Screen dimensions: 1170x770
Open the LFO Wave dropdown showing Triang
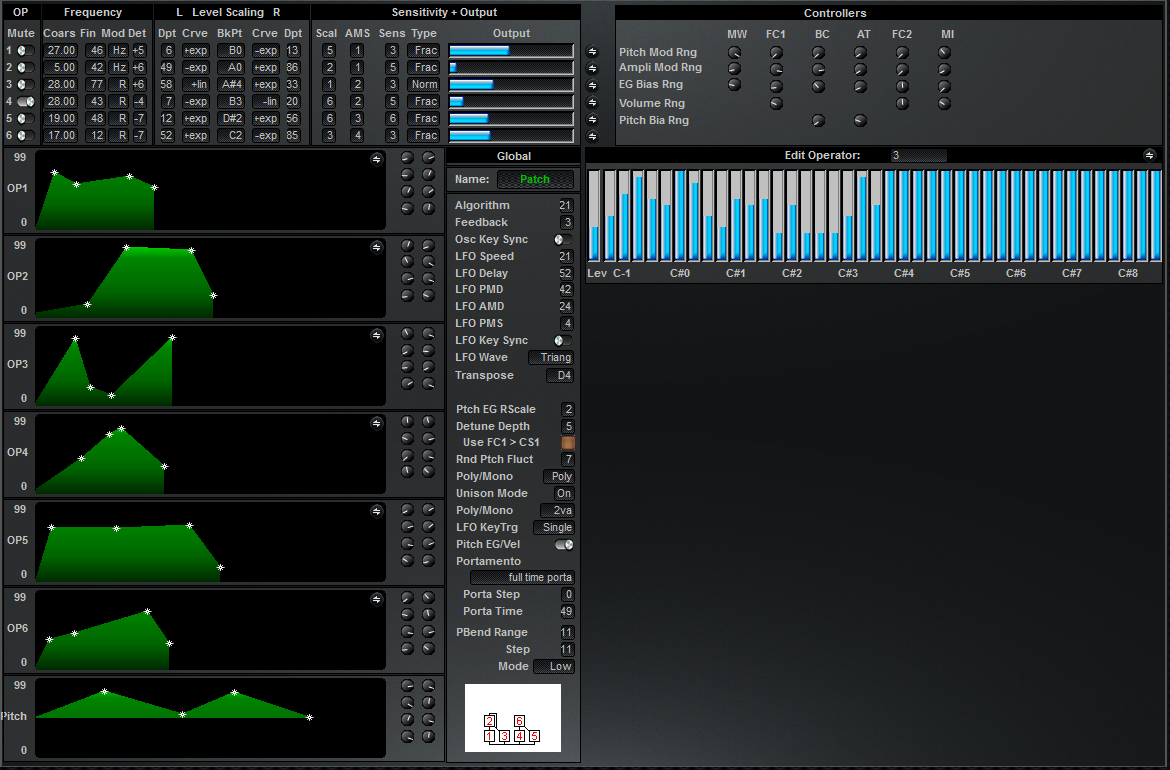[551, 358]
